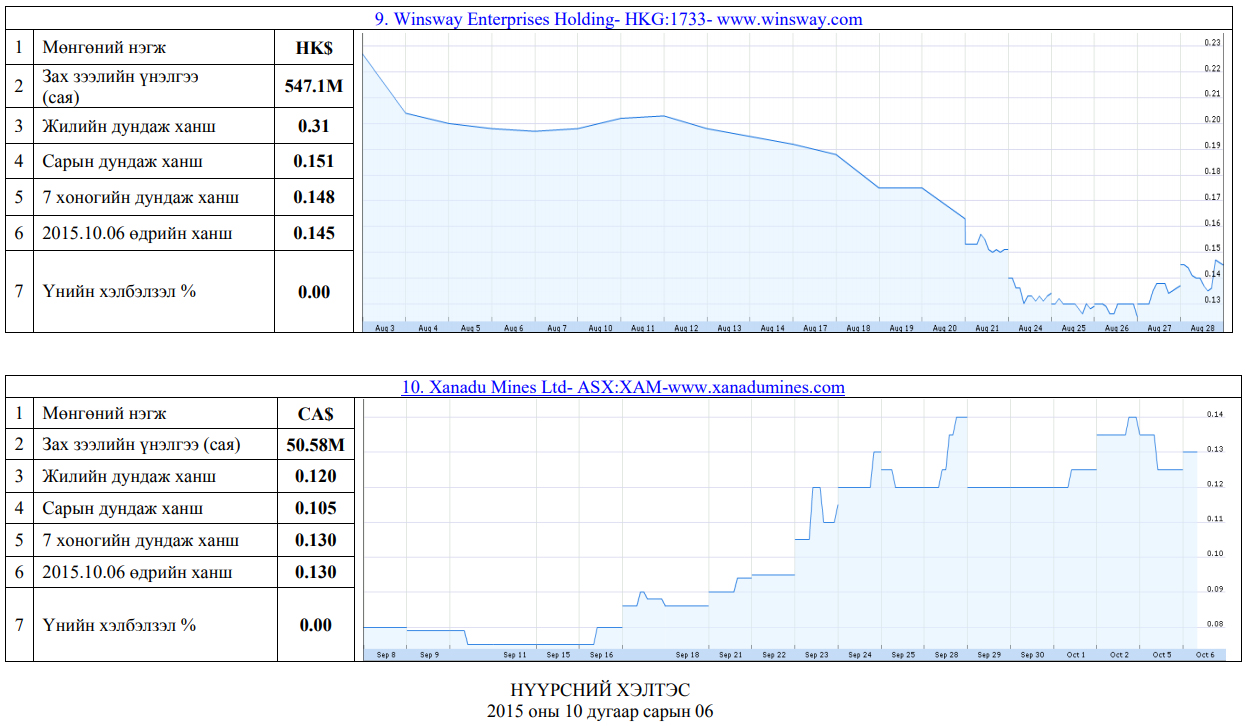1248x726 pixels.
Task: Click the Sep 8 date on Xanadu chart
Action: pyautogui.click(x=386, y=655)
